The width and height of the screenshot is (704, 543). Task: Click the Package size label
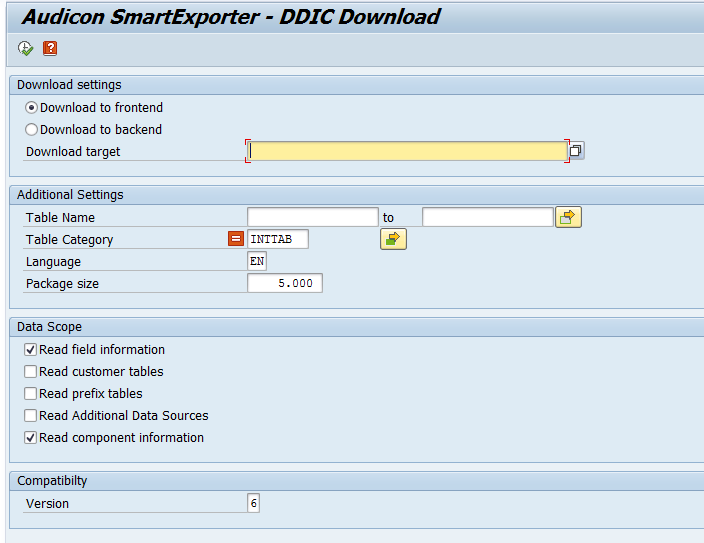[62, 284]
